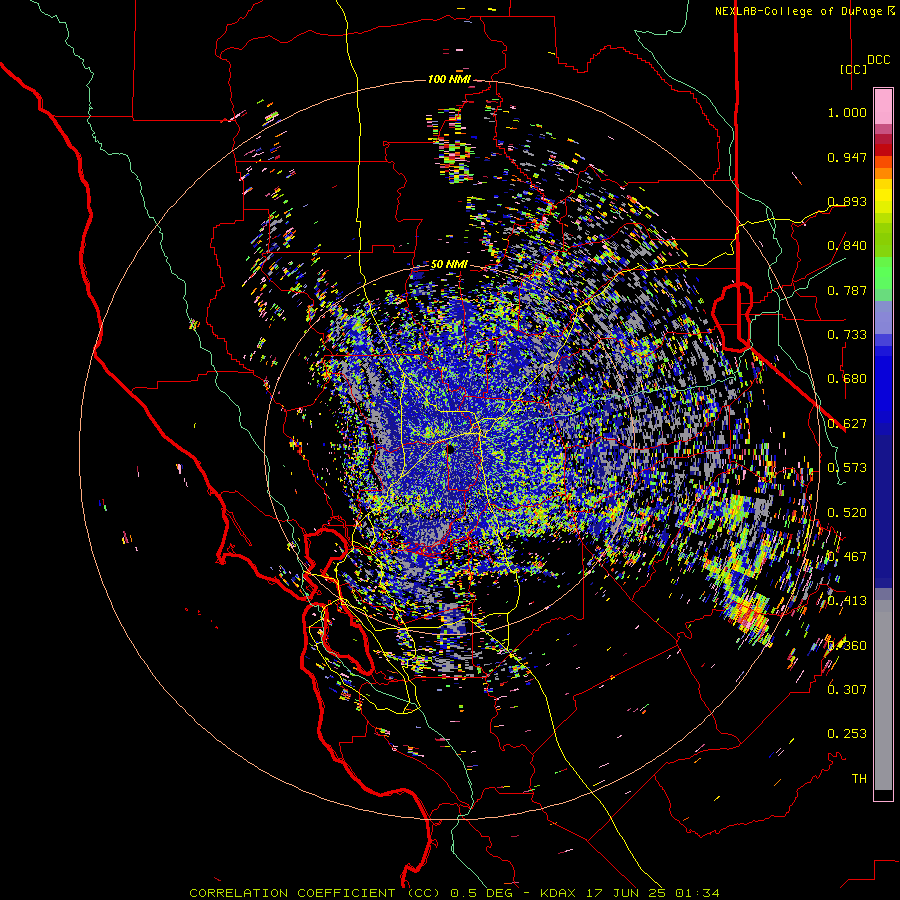This screenshot has width=900, height=900.
Task: Click the 0.840 value on the scale
Action: [x=847, y=246]
